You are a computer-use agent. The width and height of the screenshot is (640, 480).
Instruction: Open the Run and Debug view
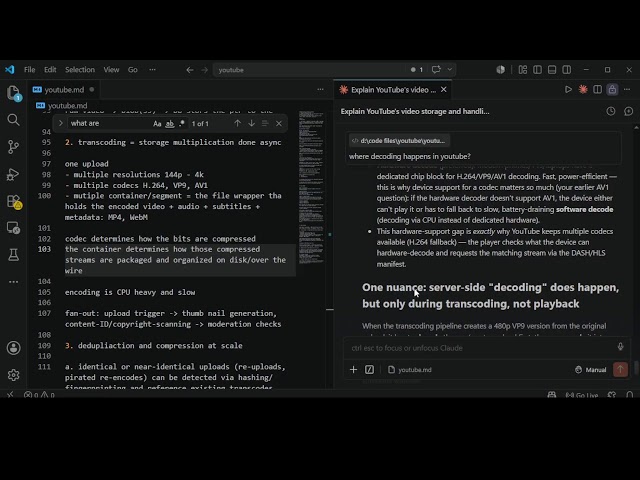pos(13,174)
